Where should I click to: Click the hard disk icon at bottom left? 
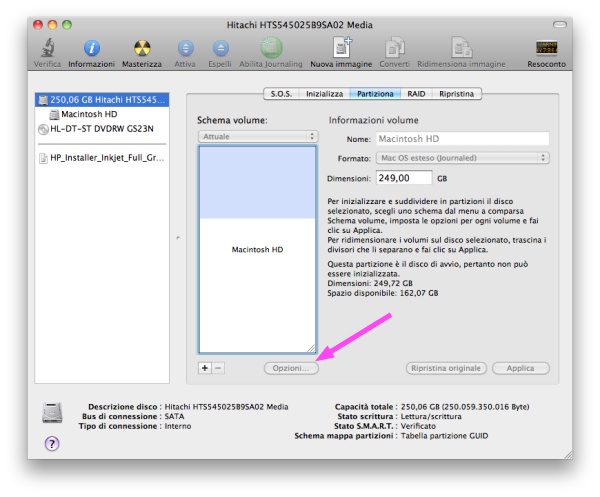(x=52, y=412)
